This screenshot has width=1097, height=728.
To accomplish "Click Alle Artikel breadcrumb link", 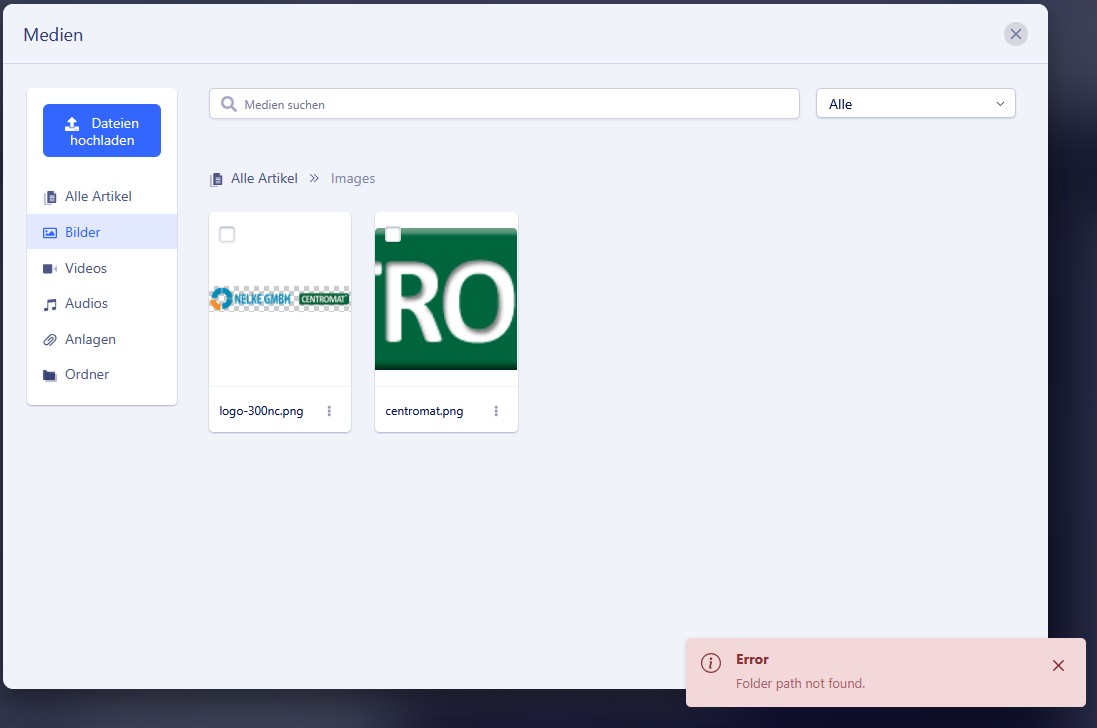I will (264, 179).
